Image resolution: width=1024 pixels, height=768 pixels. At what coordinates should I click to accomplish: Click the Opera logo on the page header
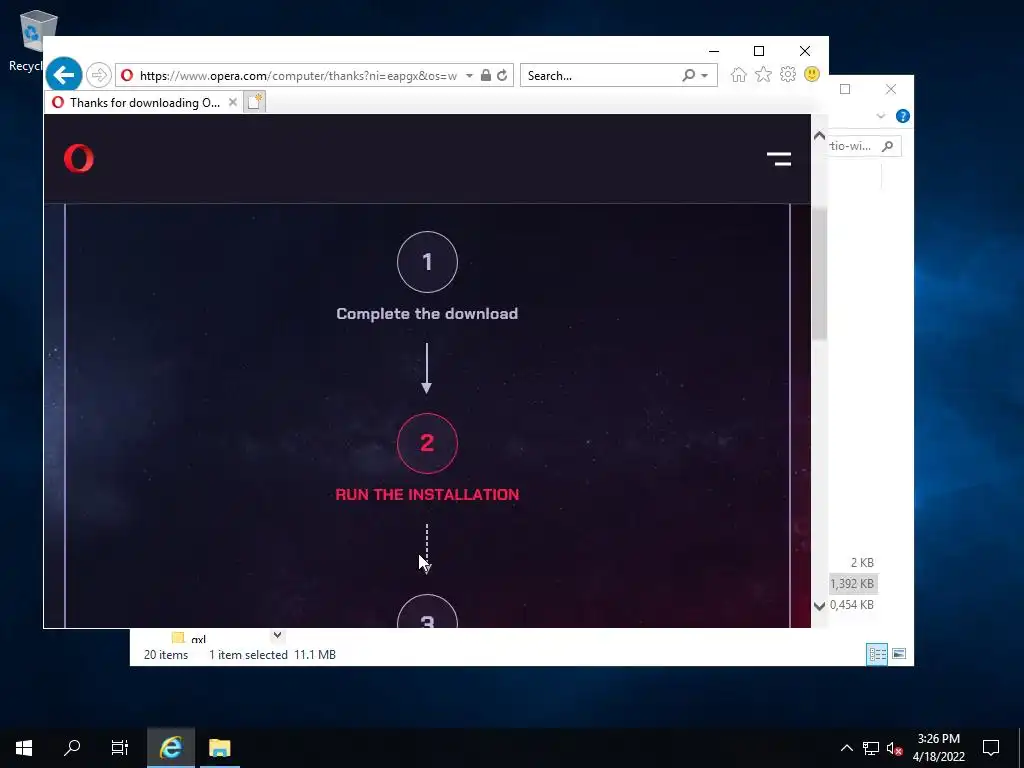[79, 159]
